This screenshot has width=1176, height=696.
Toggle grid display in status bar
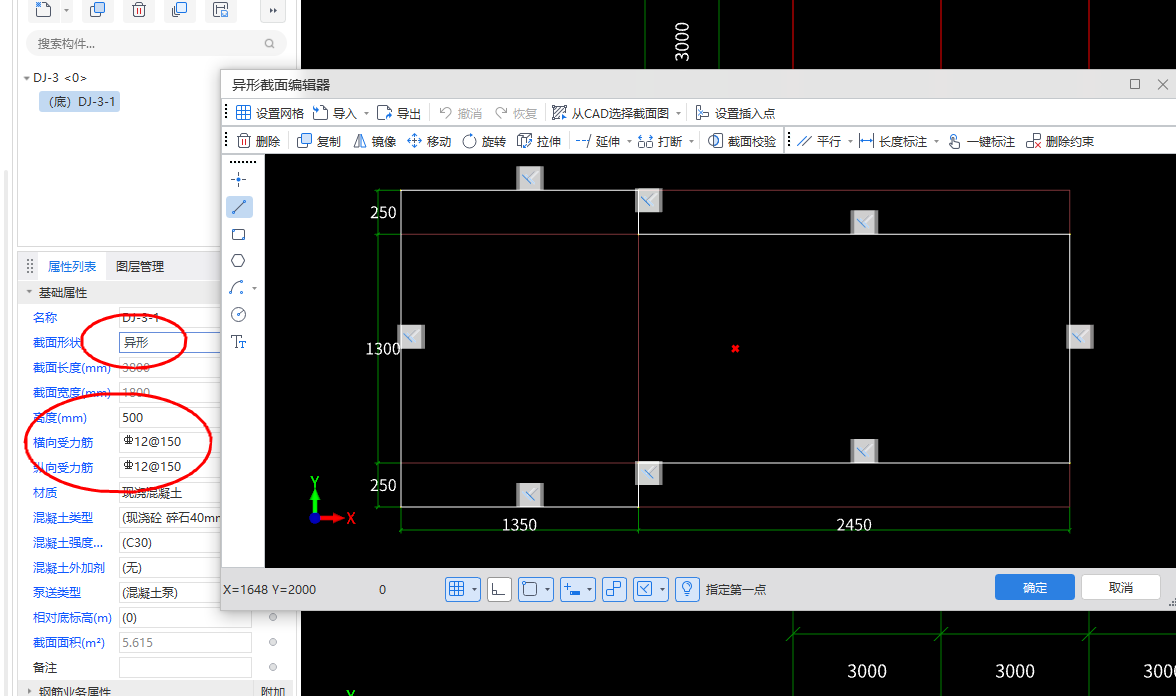pos(457,590)
